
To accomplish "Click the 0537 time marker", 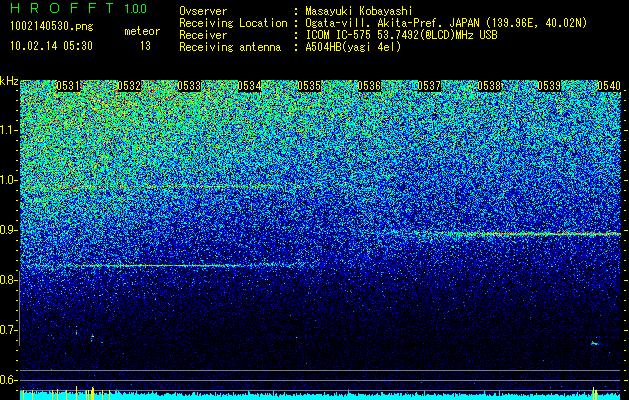I will (429, 86).
